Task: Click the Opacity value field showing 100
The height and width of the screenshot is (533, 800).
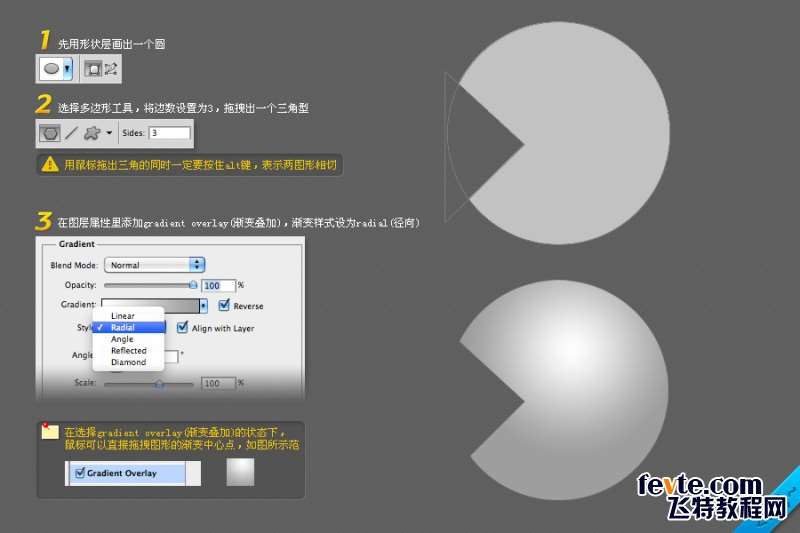Action: 219,286
